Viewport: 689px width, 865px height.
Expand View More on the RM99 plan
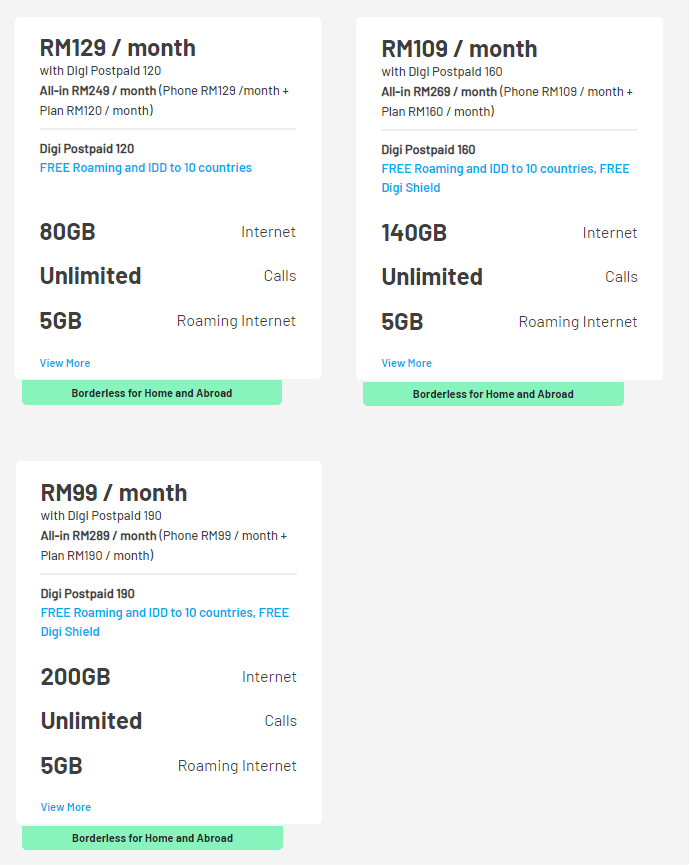(66, 807)
